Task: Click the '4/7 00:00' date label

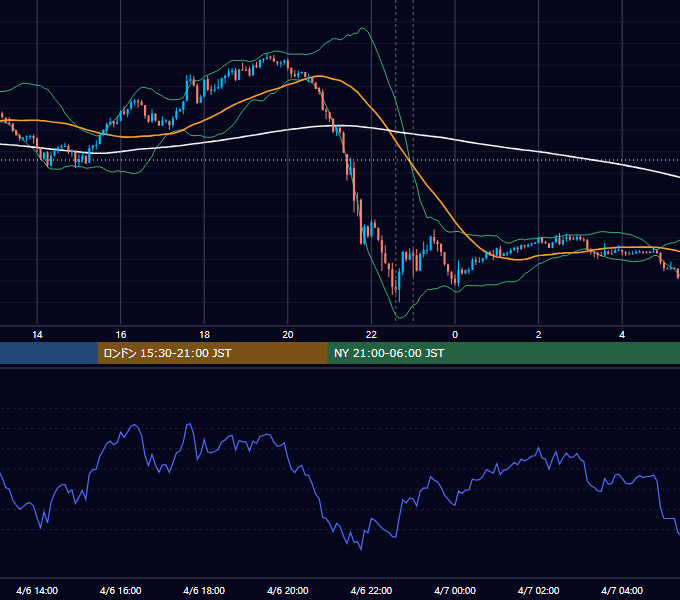Action: (455, 591)
